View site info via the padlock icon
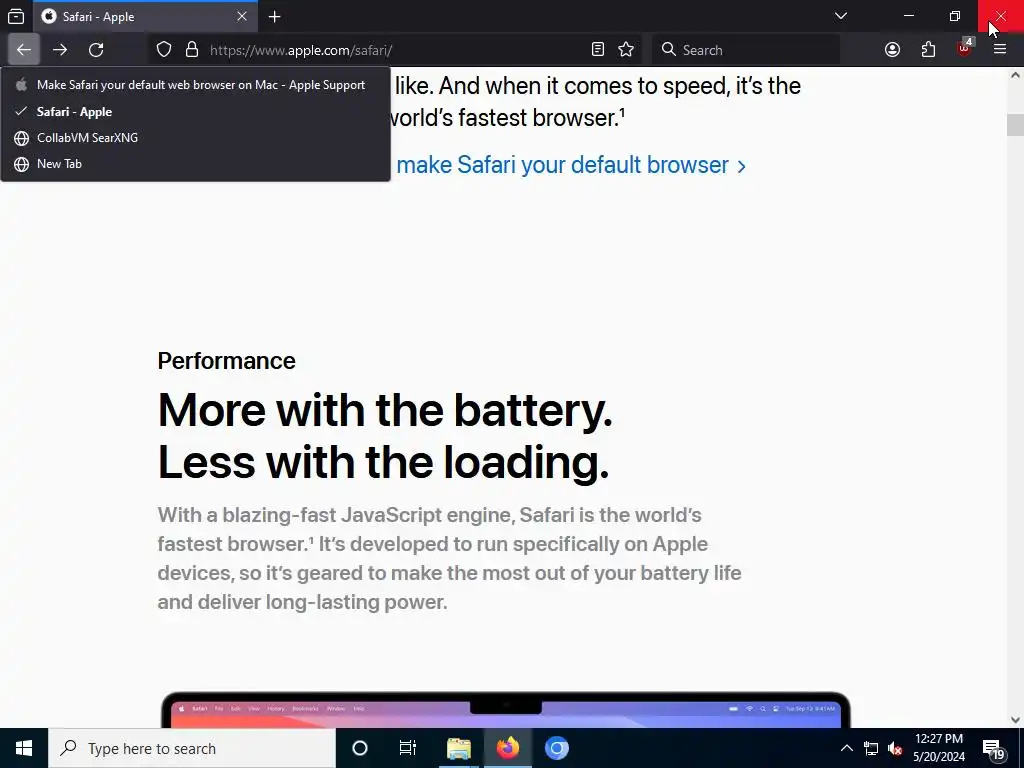The image size is (1024, 768). [x=192, y=50]
